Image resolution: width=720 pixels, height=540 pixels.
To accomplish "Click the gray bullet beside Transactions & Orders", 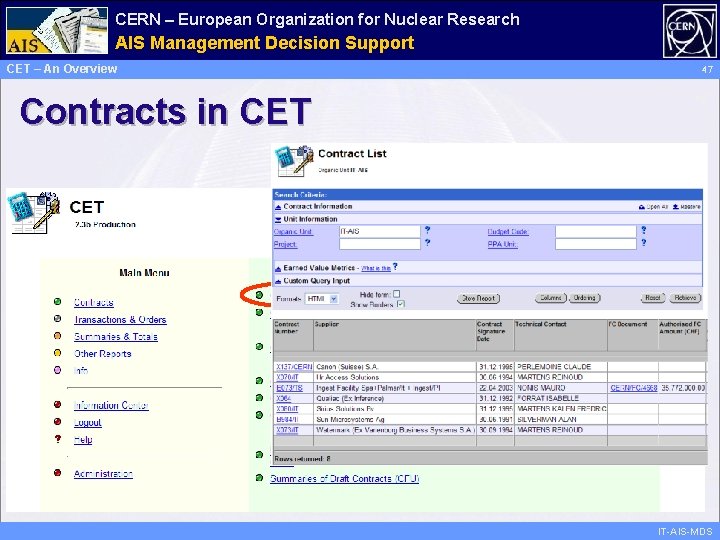I will pos(57,319).
